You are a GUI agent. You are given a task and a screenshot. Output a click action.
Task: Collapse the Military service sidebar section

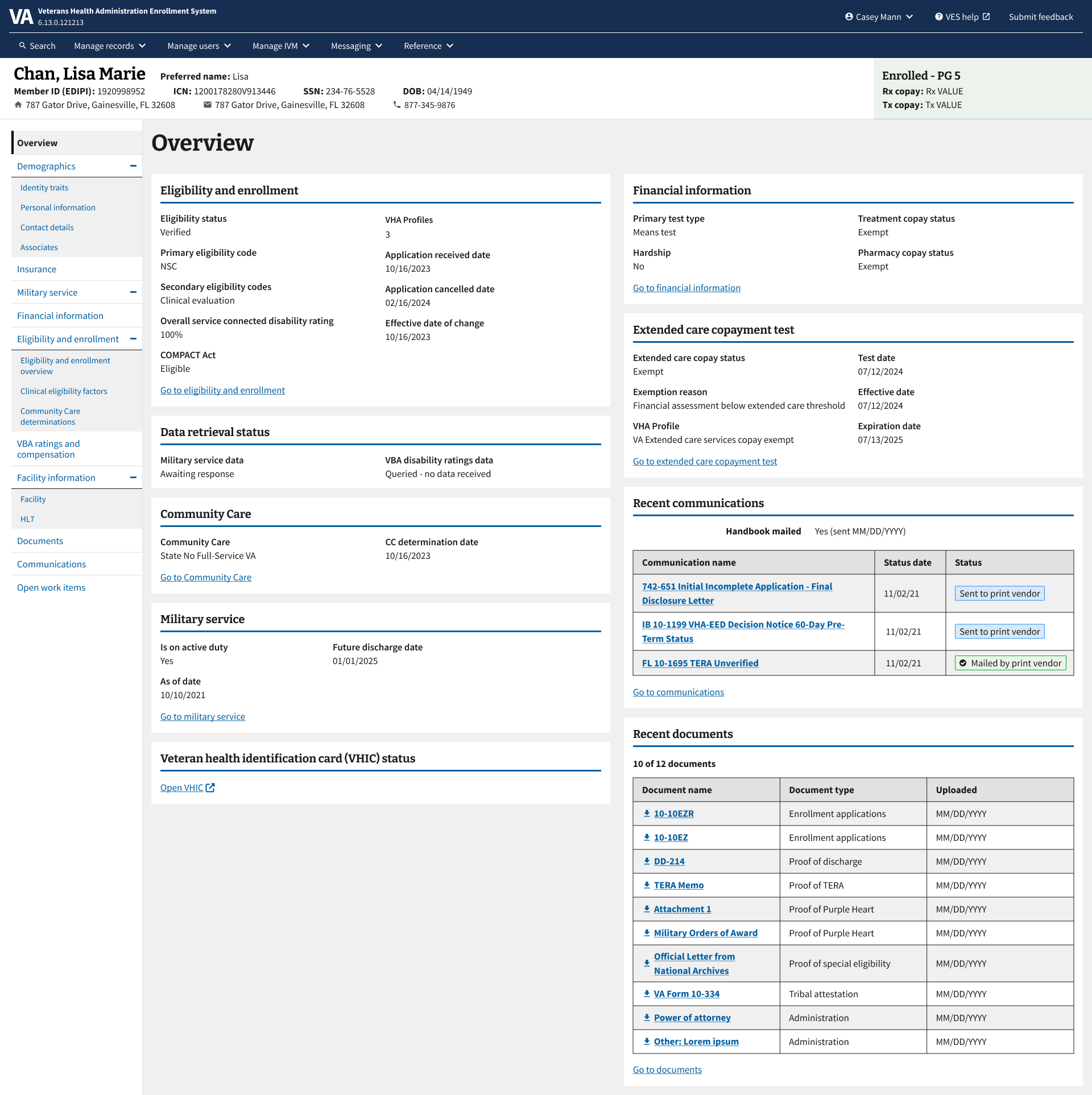click(133, 292)
